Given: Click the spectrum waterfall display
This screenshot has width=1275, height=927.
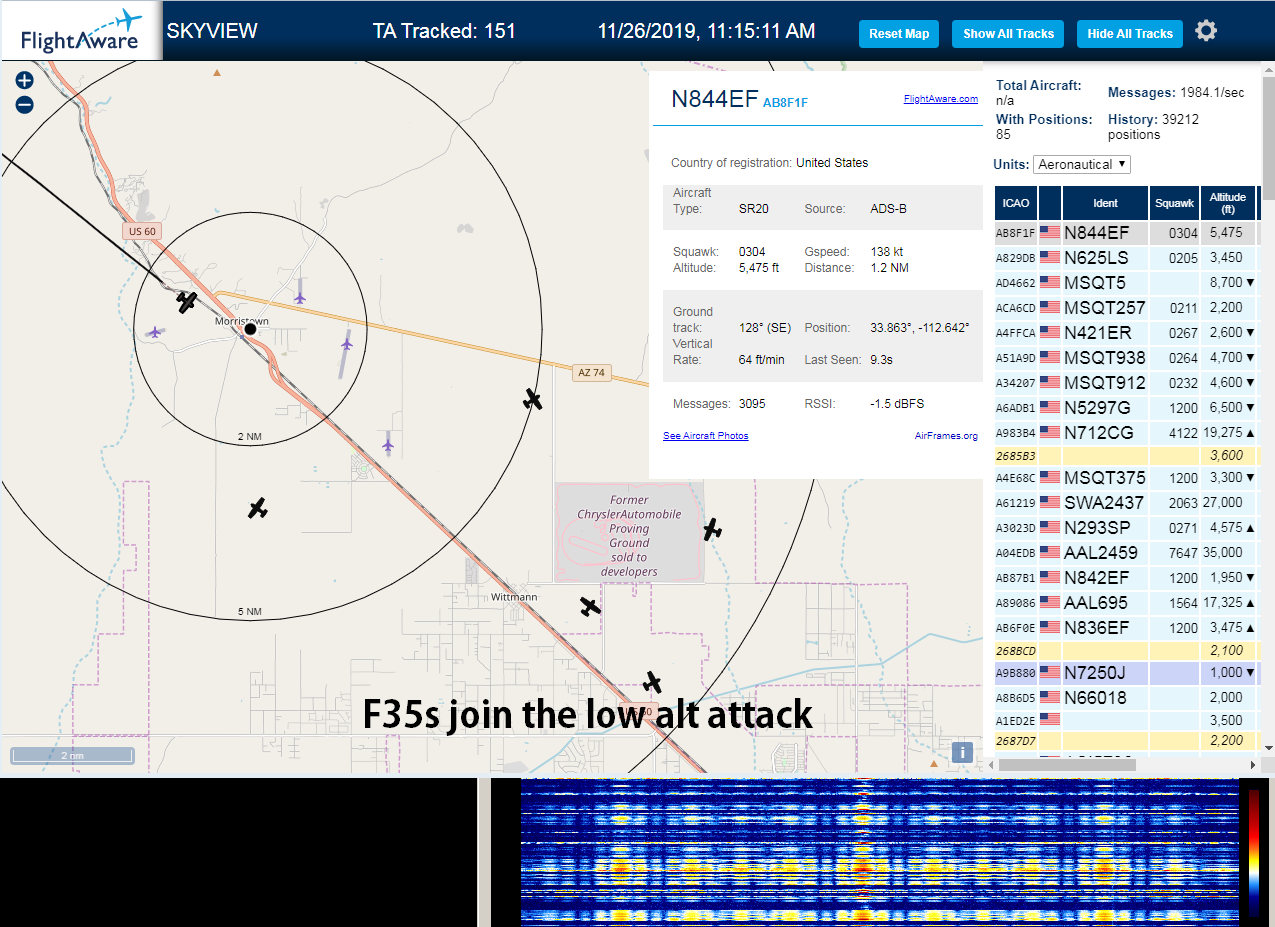Looking at the screenshot, I should coord(880,851).
